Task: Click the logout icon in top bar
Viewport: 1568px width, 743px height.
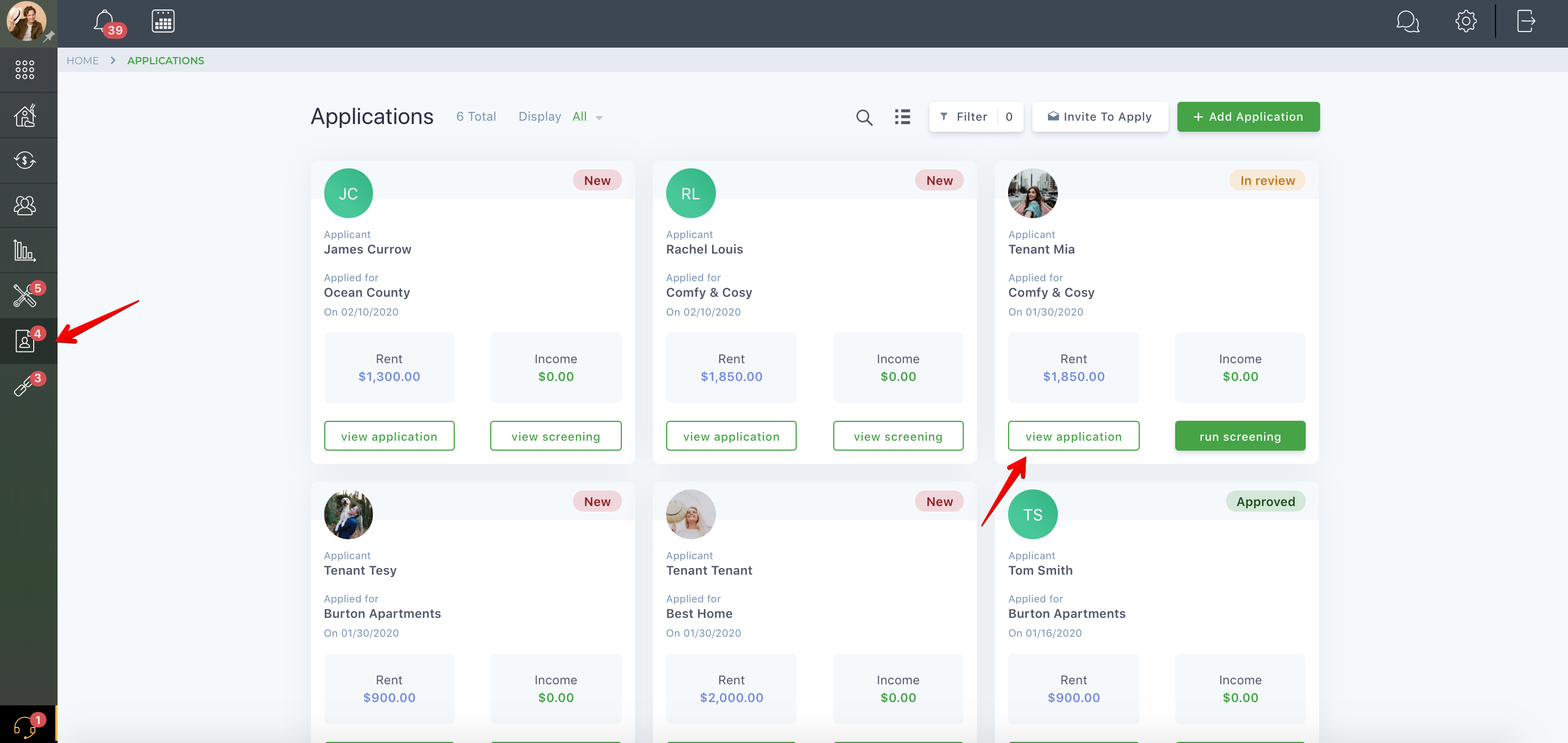Action: pyautogui.click(x=1525, y=21)
